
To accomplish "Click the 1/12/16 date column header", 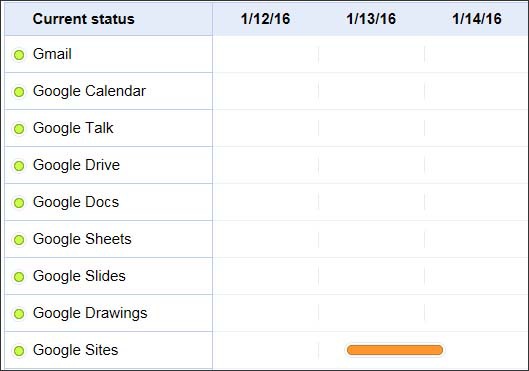I will pyautogui.click(x=266, y=19).
